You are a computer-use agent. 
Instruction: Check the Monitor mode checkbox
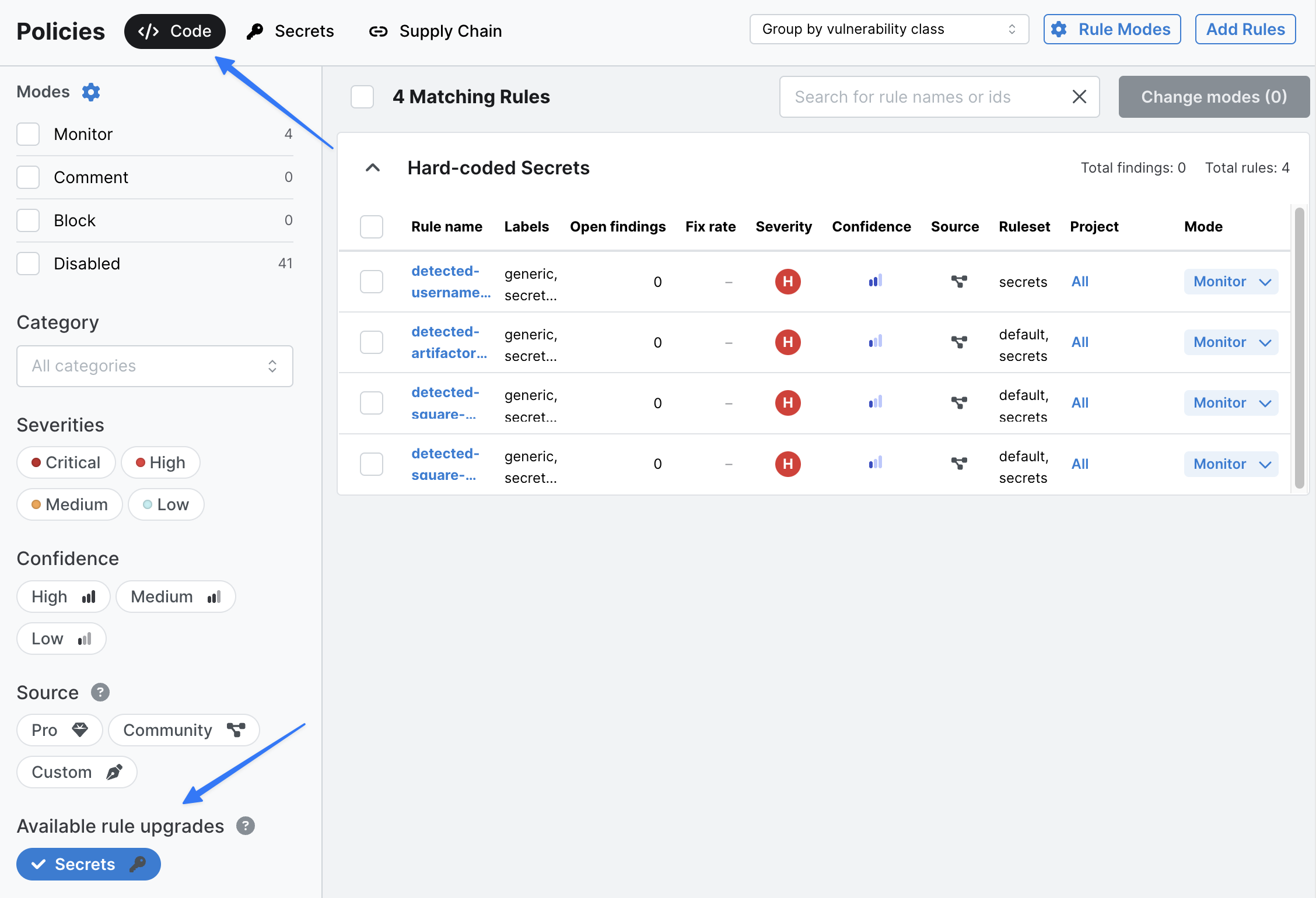click(28, 134)
